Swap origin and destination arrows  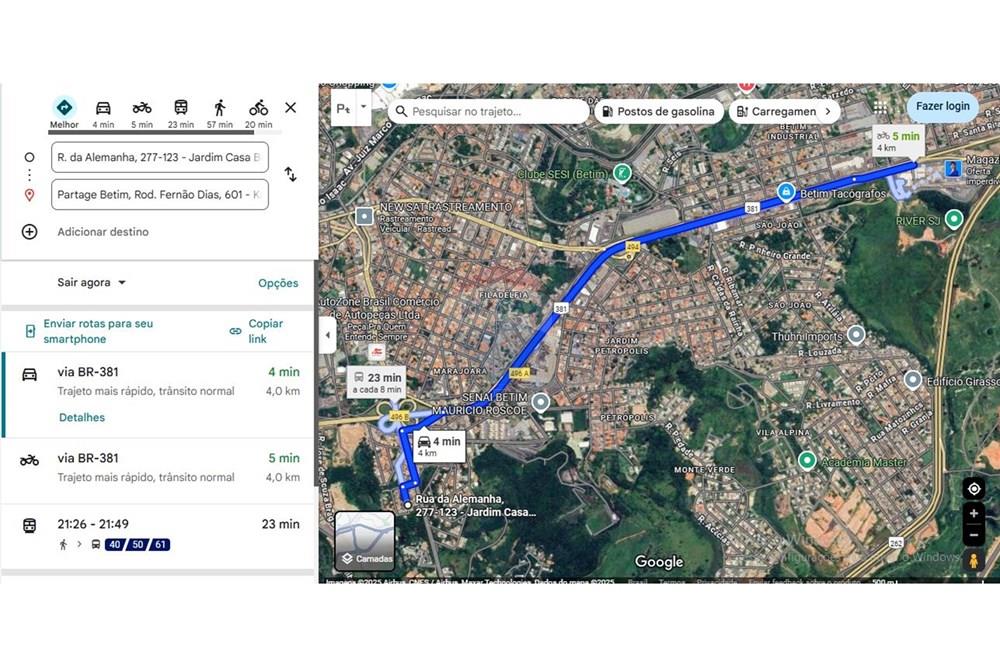290,174
